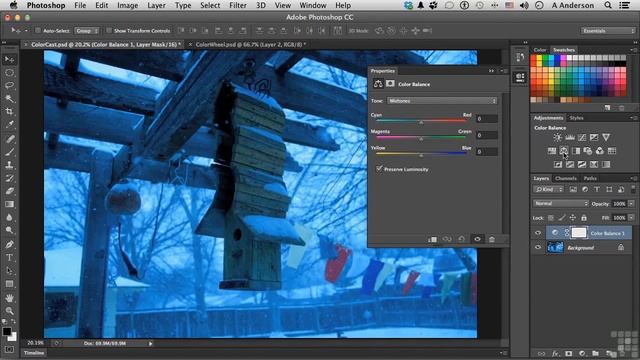Select the Clone Stamp tool
640x360 pixels.
pos(9,165)
